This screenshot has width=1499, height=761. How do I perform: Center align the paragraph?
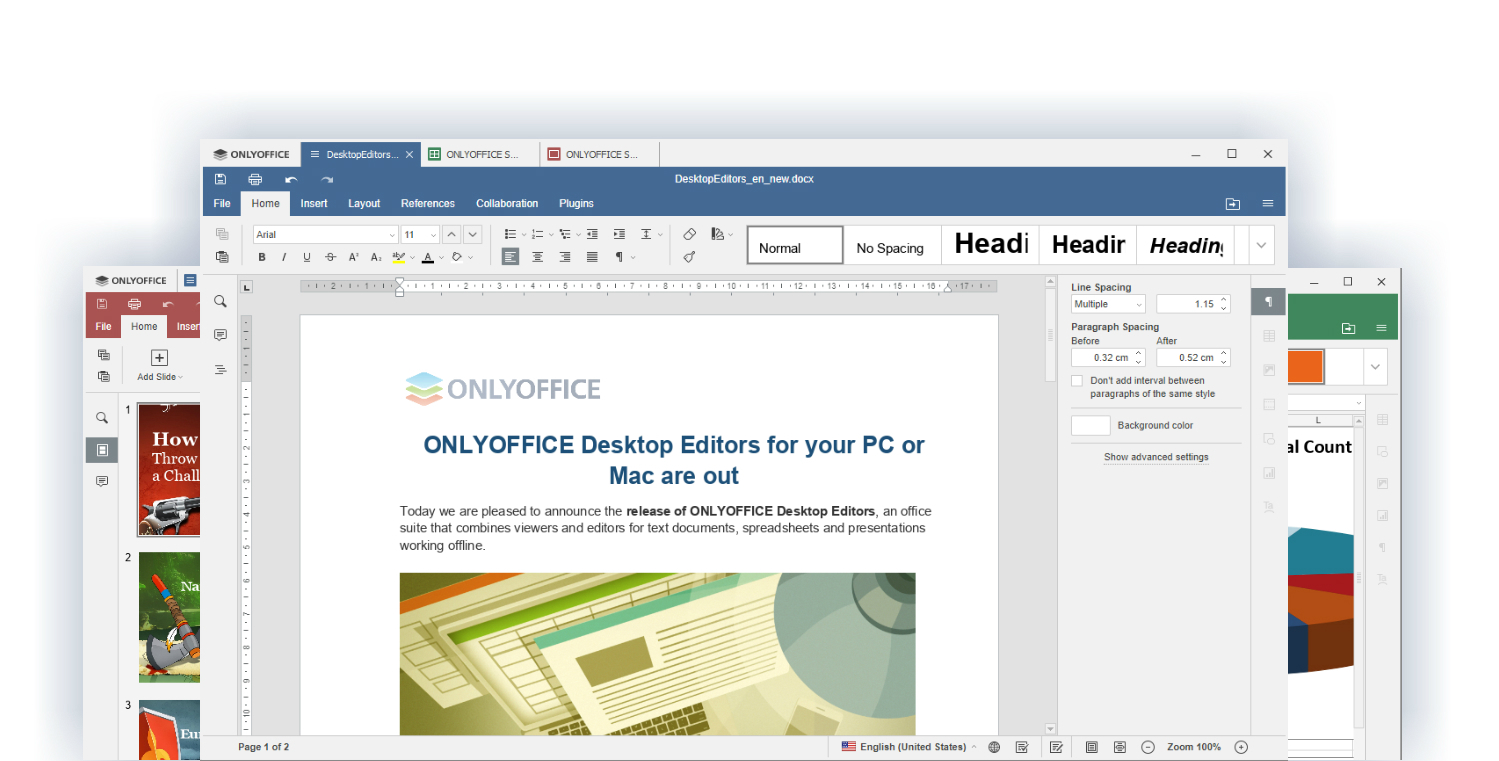click(x=538, y=257)
